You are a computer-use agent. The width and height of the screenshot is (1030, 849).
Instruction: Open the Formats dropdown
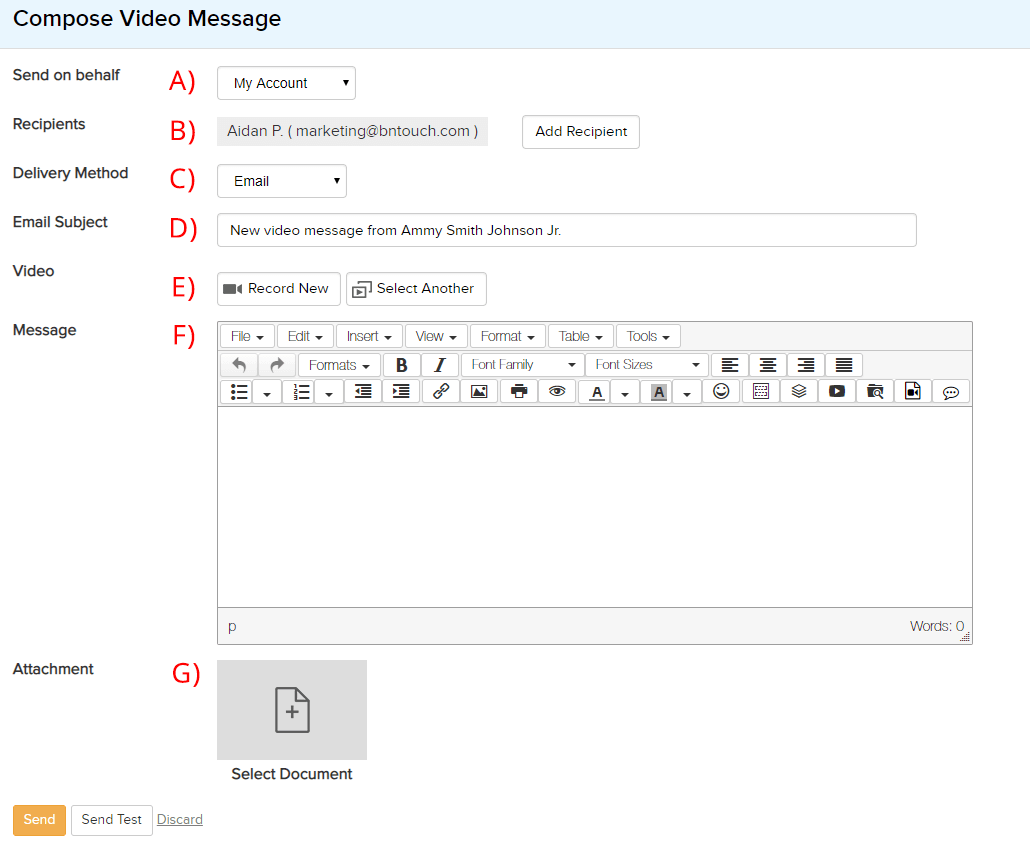tap(340, 365)
